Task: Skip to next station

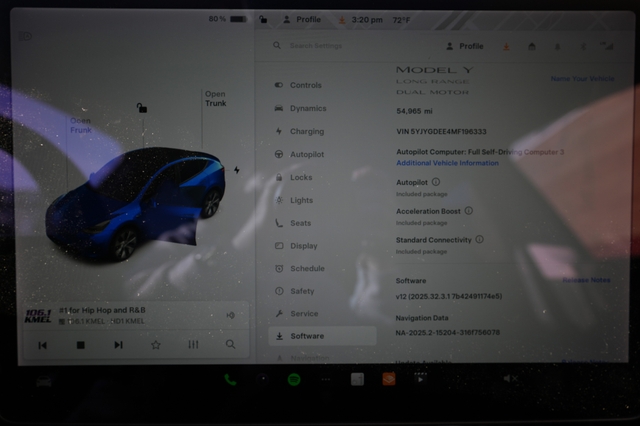Action: click(118, 345)
